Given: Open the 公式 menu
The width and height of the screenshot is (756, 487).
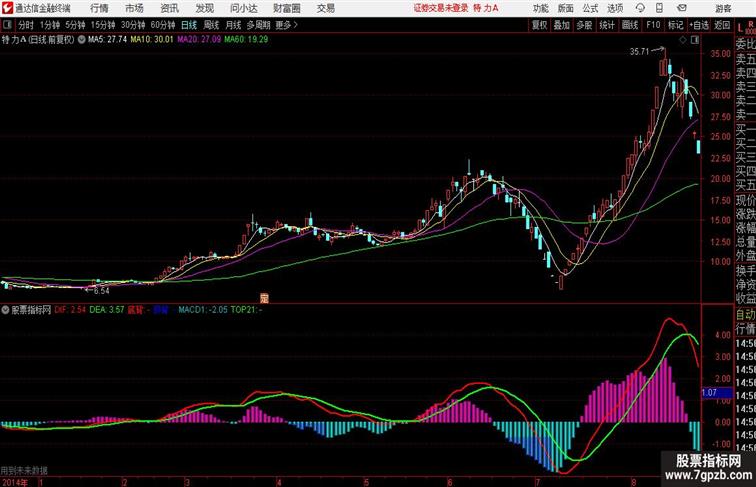Looking at the screenshot, I should pyautogui.click(x=590, y=8).
